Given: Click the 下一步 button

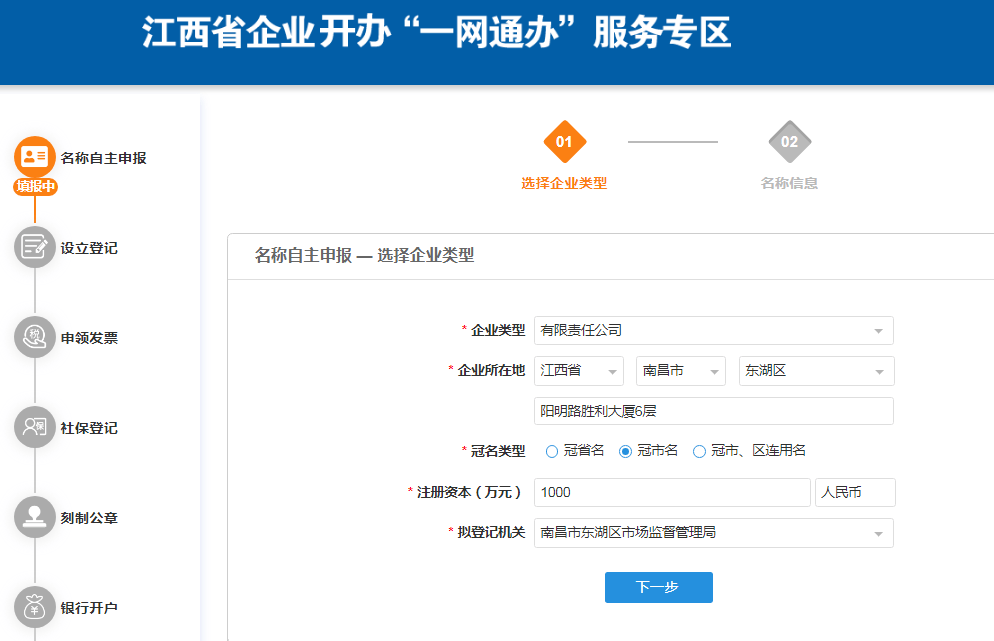Looking at the screenshot, I should tap(658, 587).
